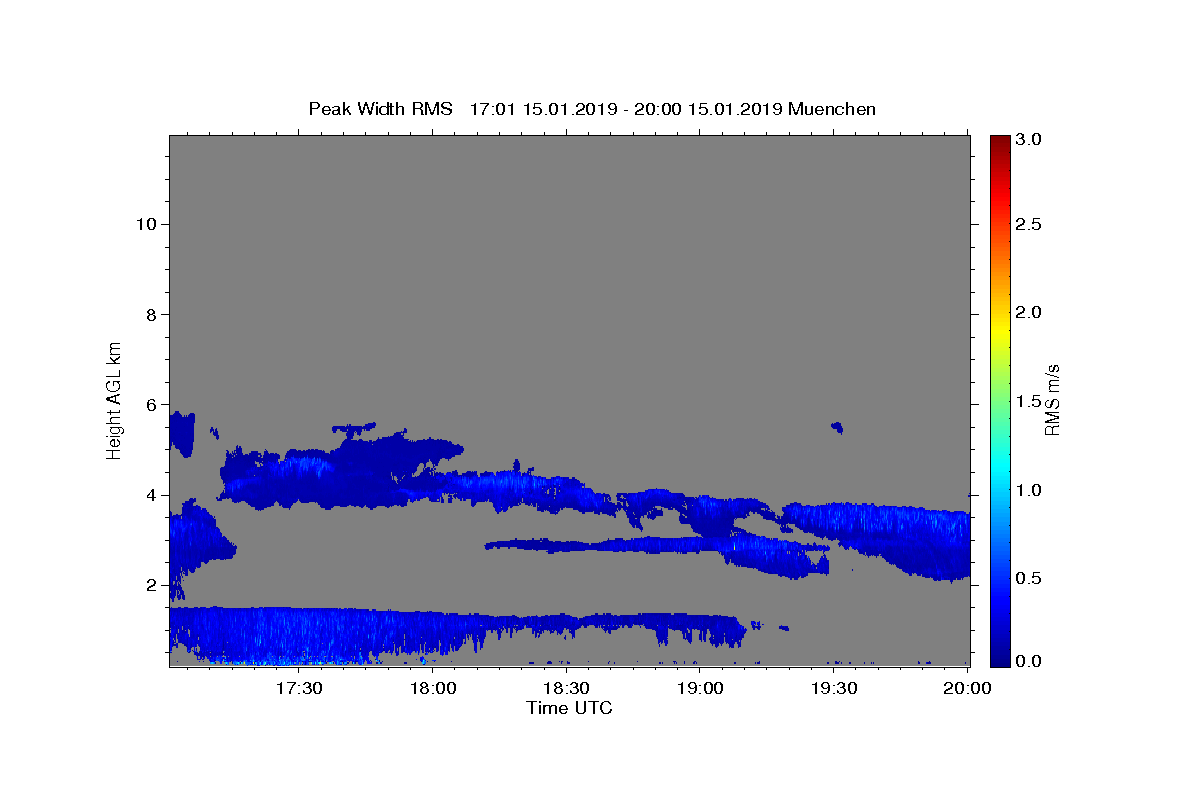Click the 18:30 time tick label

(566, 688)
